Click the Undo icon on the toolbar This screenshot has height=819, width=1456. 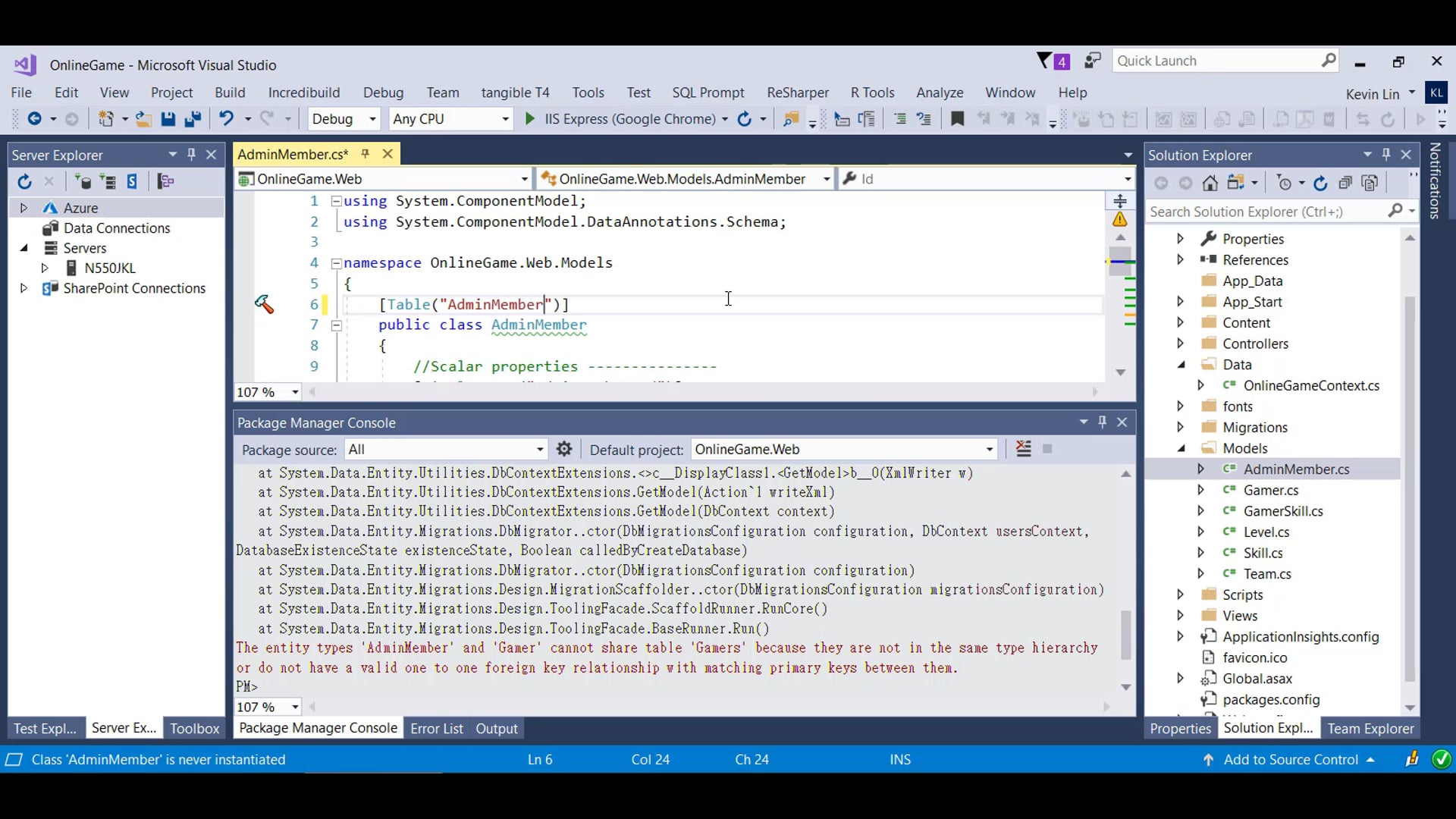[225, 119]
